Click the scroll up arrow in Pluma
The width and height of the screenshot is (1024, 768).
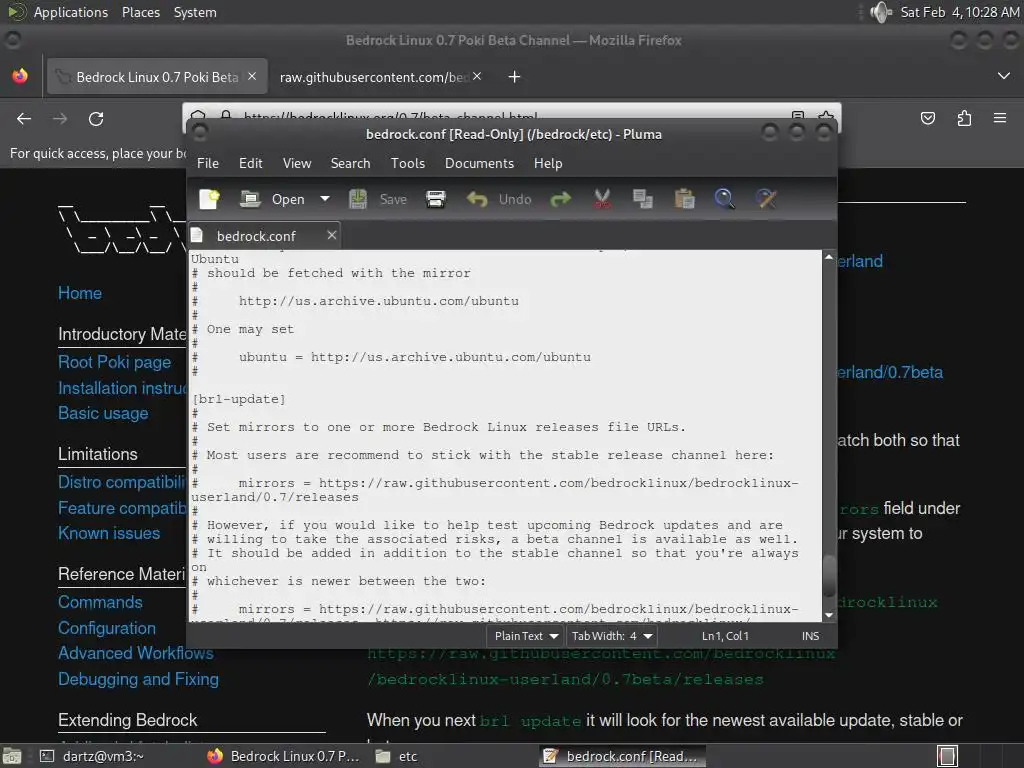click(x=829, y=257)
